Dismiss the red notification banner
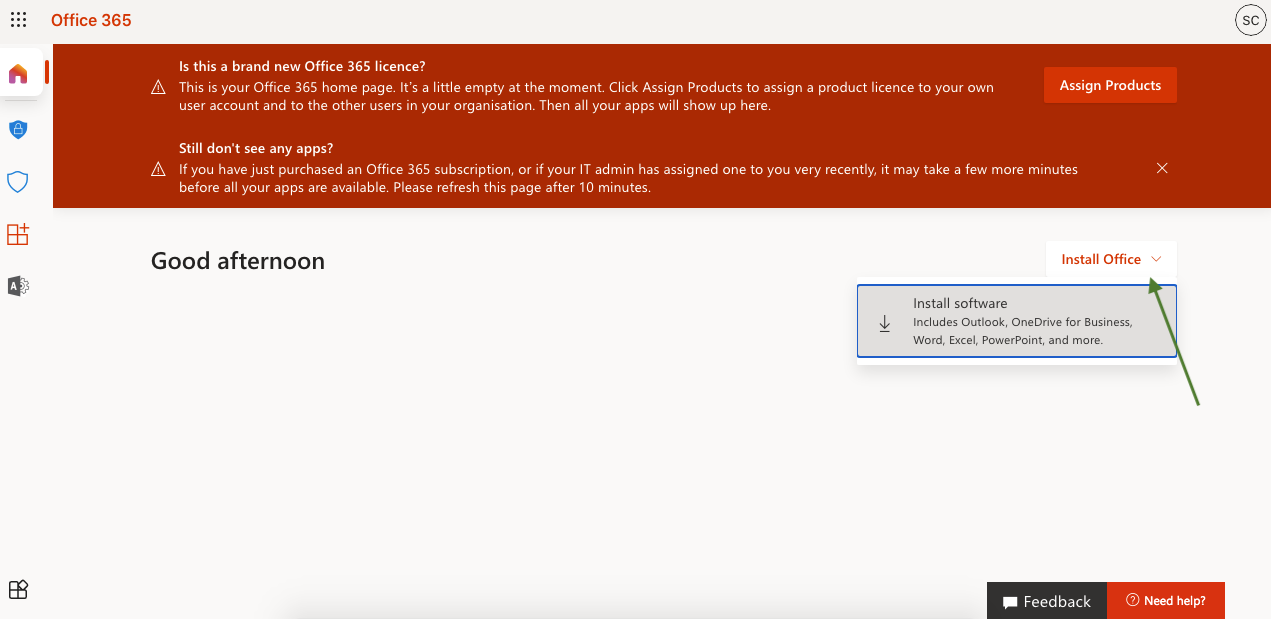The width and height of the screenshot is (1271, 619). point(1162,168)
